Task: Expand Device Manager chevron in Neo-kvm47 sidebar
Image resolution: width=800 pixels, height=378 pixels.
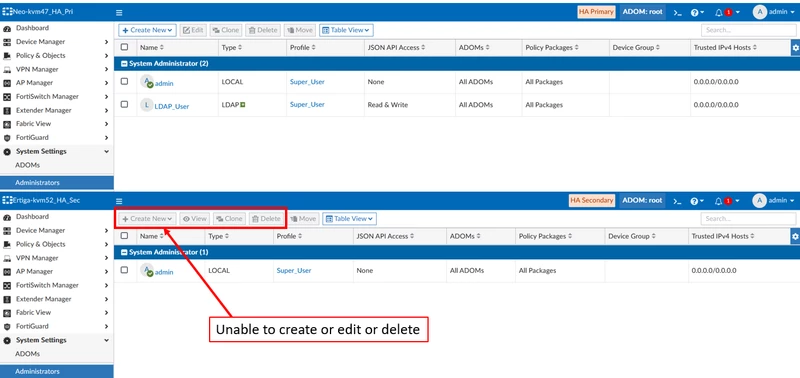Action: point(106,42)
